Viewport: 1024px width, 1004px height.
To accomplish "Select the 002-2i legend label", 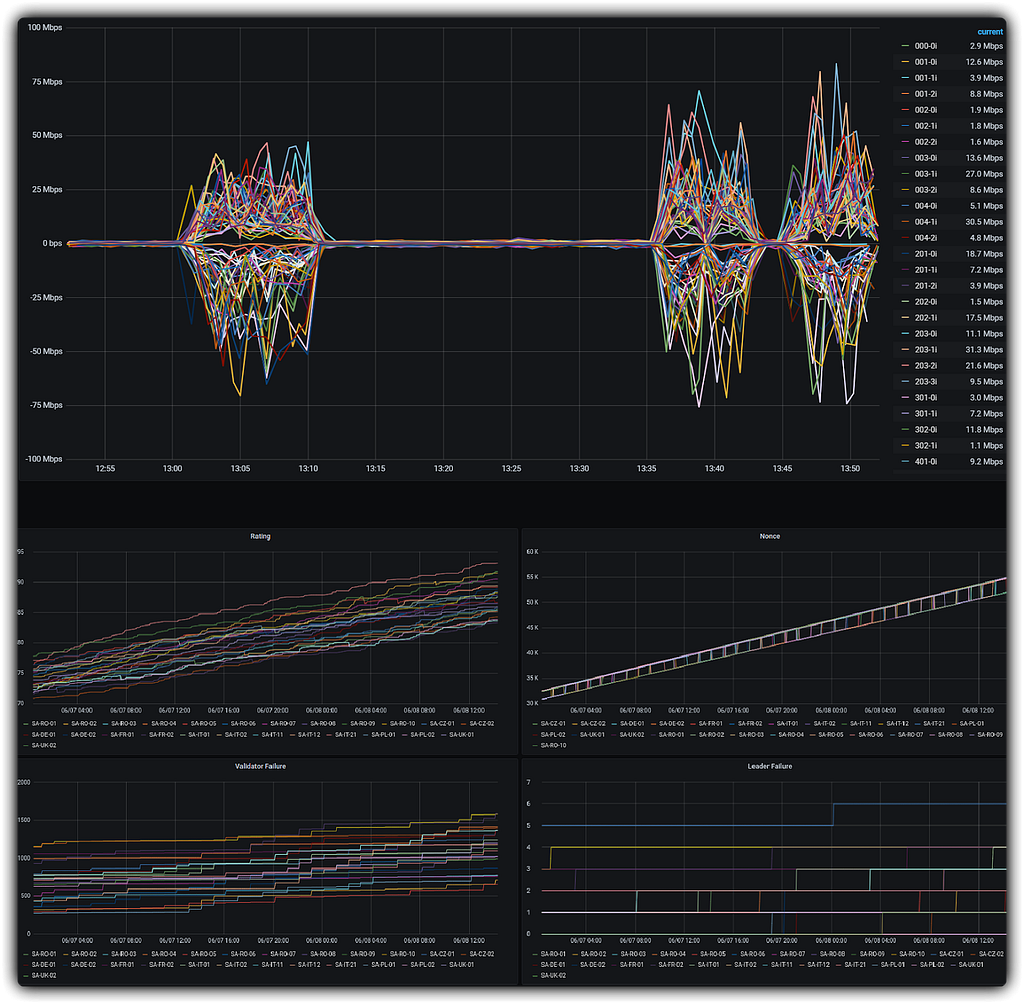I will (925, 142).
